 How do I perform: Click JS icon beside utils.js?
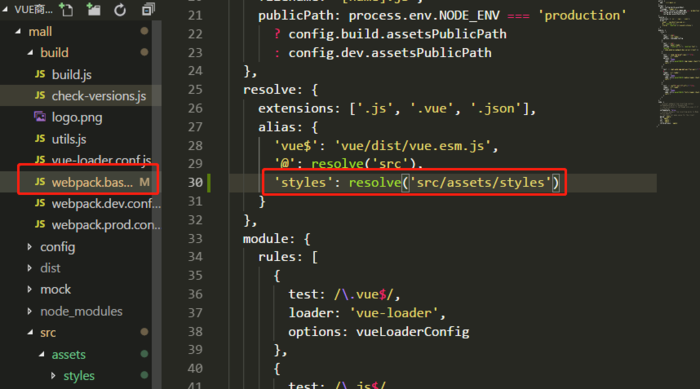[x=40, y=139]
